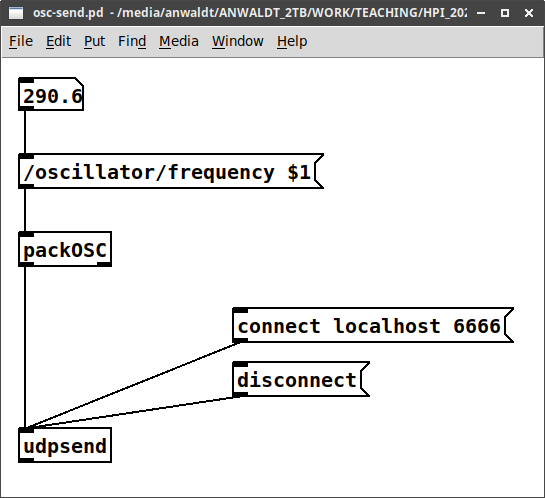Open the File menu
The image size is (545, 498).
click(x=21, y=41)
